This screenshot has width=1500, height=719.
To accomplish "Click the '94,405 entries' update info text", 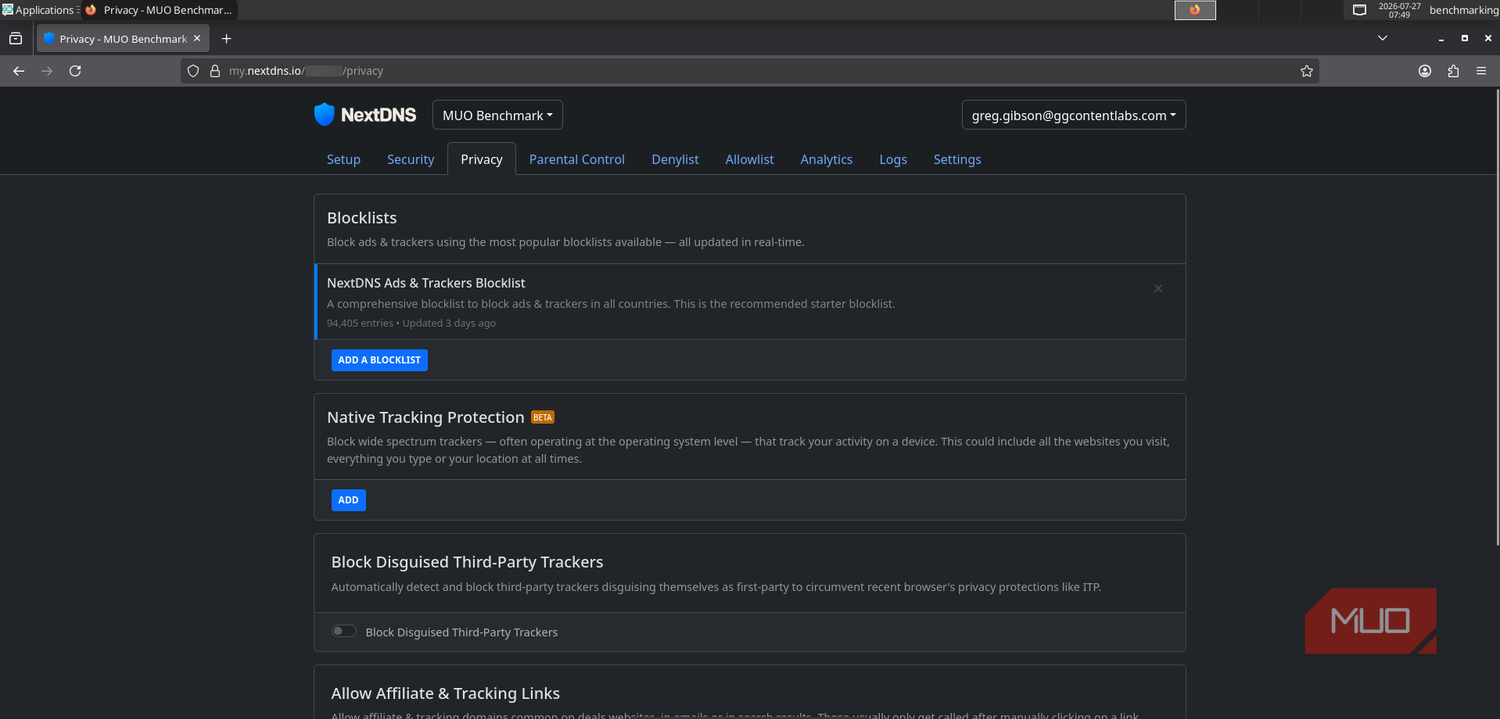I will pyautogui.click(x=411, y=323).
